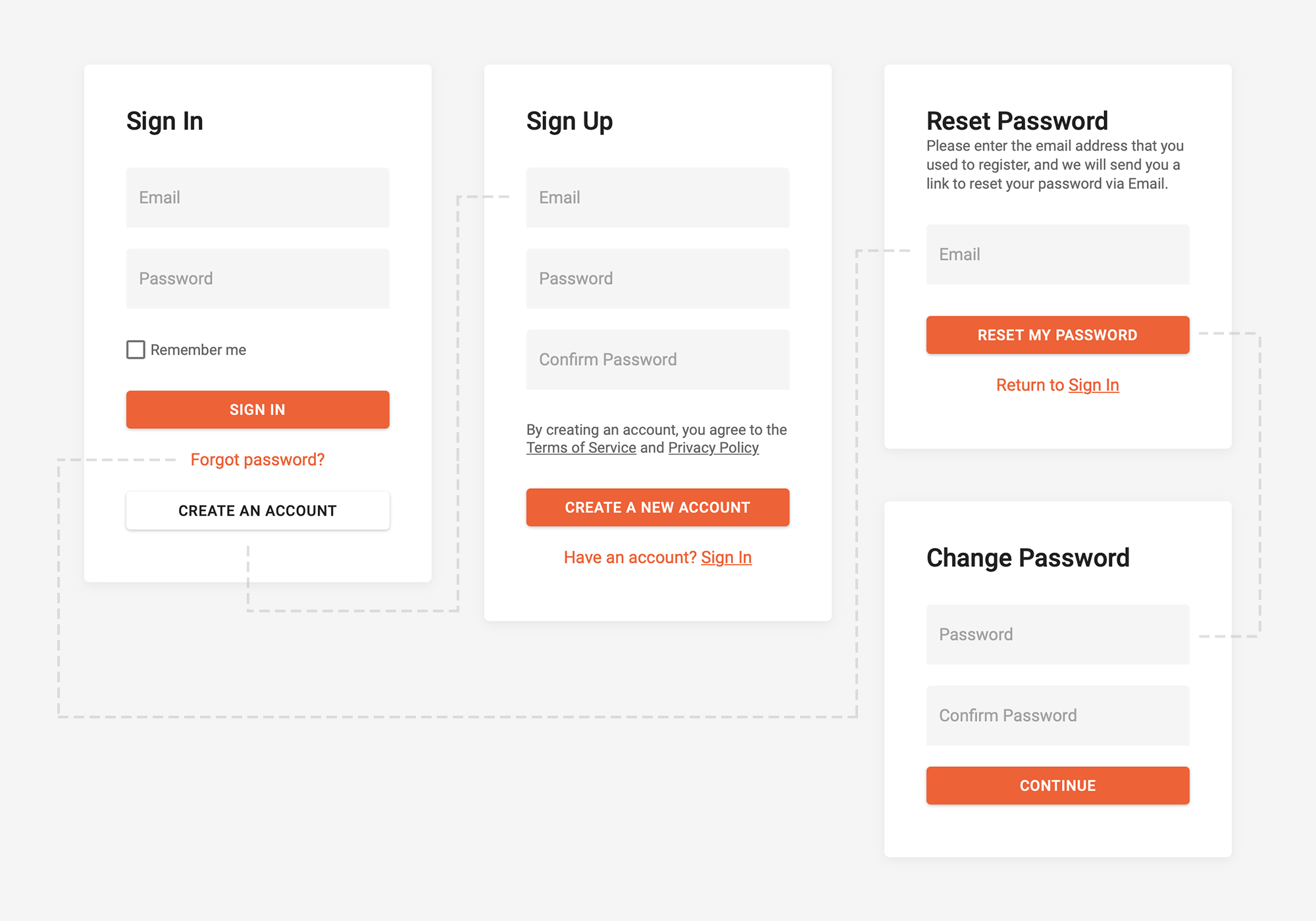
Task: Click the Sign In password input field
Action: (257, 279)
